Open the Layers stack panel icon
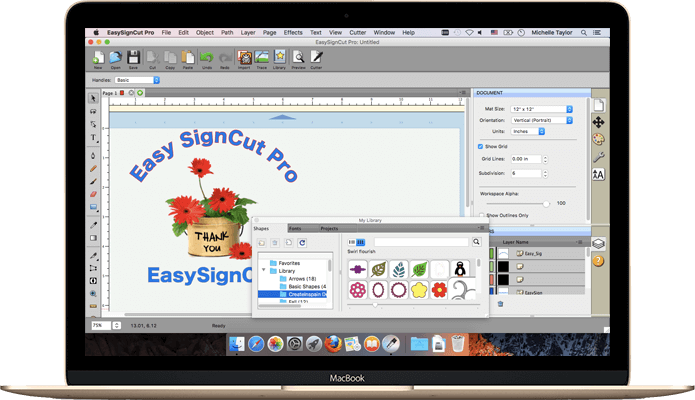Screen dimensions: 695x400 point(598,243)
